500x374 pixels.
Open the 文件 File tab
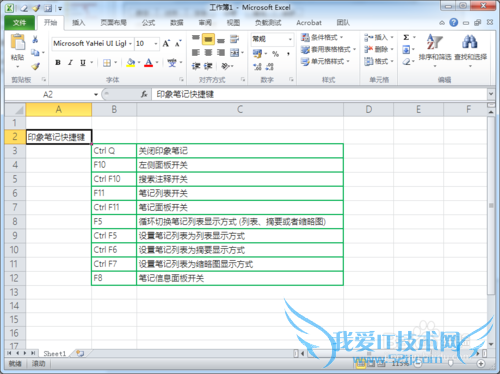[20, 23]
